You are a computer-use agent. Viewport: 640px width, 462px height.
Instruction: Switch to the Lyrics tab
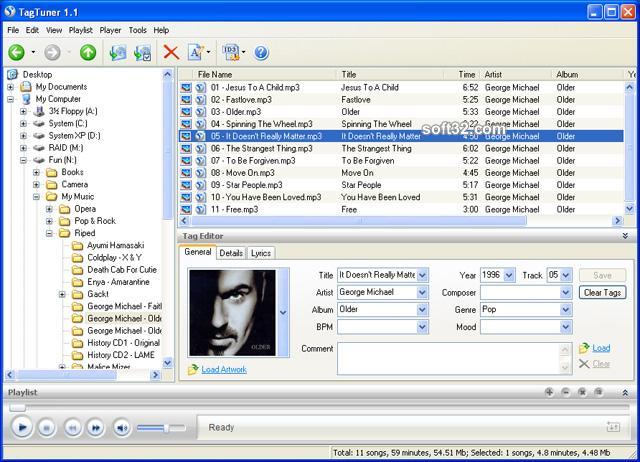(x=261, y=253)
